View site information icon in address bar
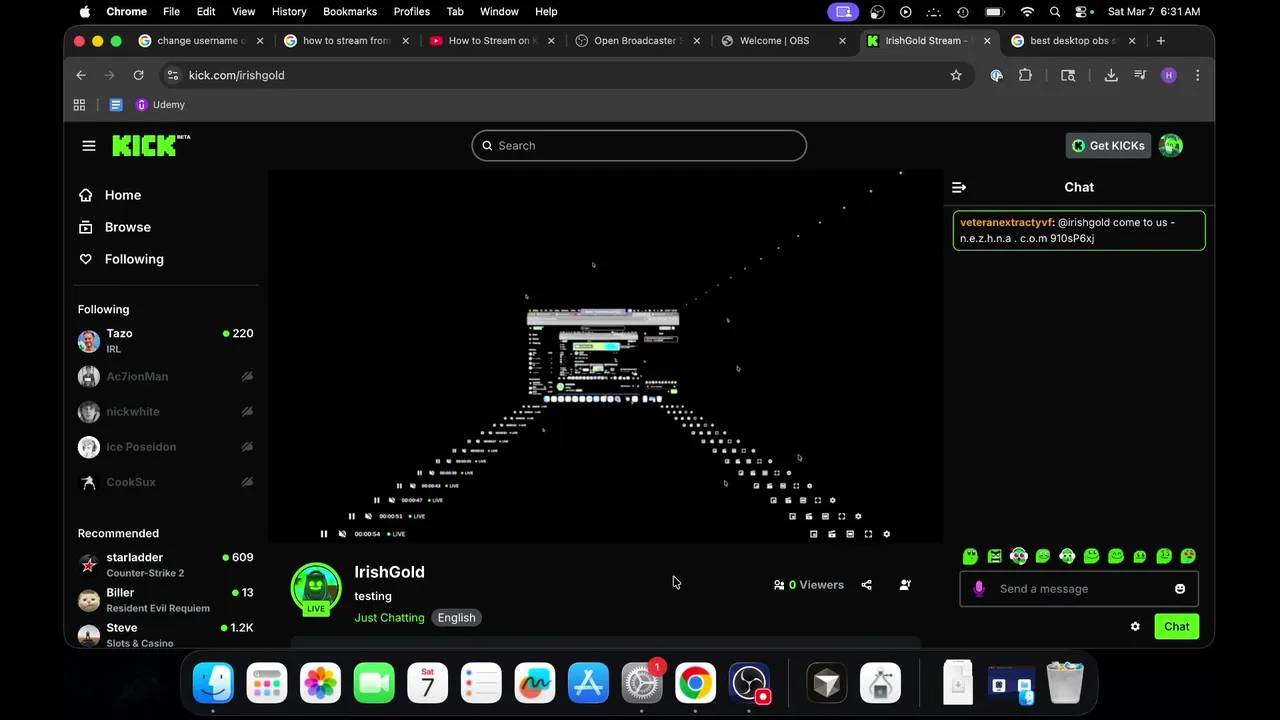Viewport: 1280px width, 720px height. coord(173,75)
